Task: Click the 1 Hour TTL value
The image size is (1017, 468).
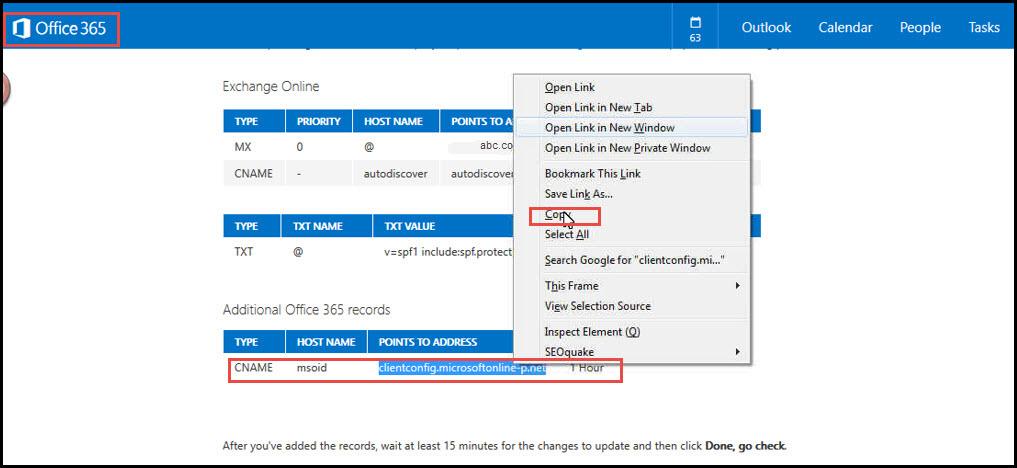Action: coord(586,368)
